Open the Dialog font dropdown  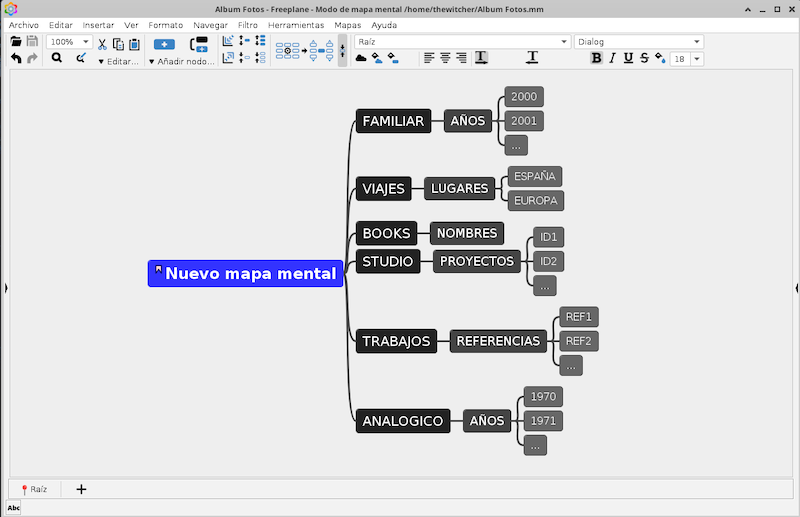638,42
